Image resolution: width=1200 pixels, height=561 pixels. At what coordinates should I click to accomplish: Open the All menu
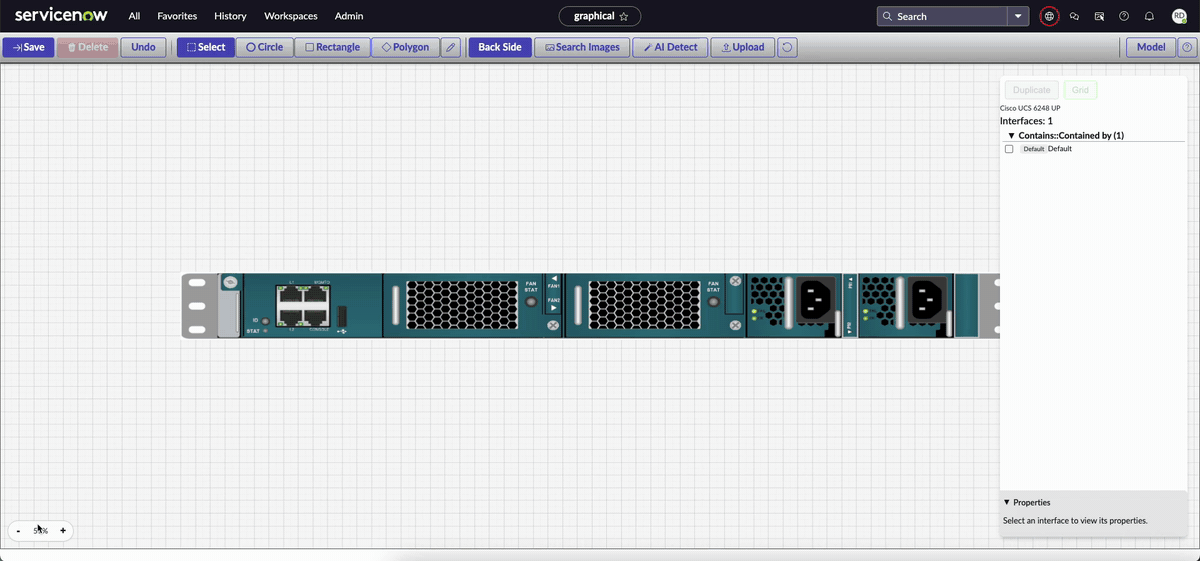coord(134,16)
